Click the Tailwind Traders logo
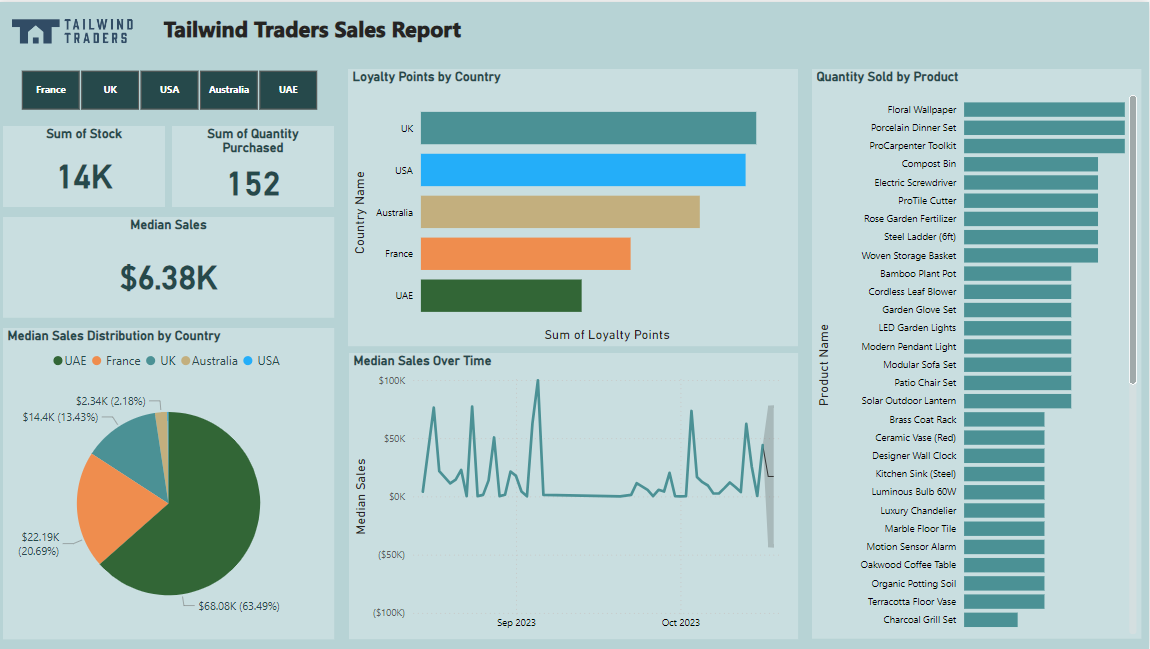 click(73, 31)
